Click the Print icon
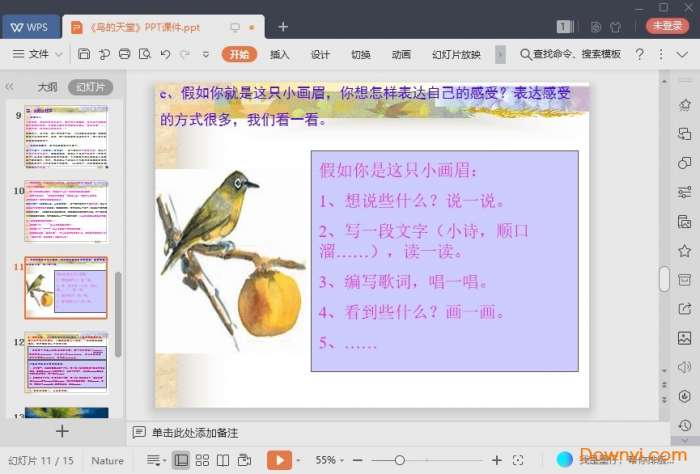This screenshot has width=700, height=474. tap(125, 54)
